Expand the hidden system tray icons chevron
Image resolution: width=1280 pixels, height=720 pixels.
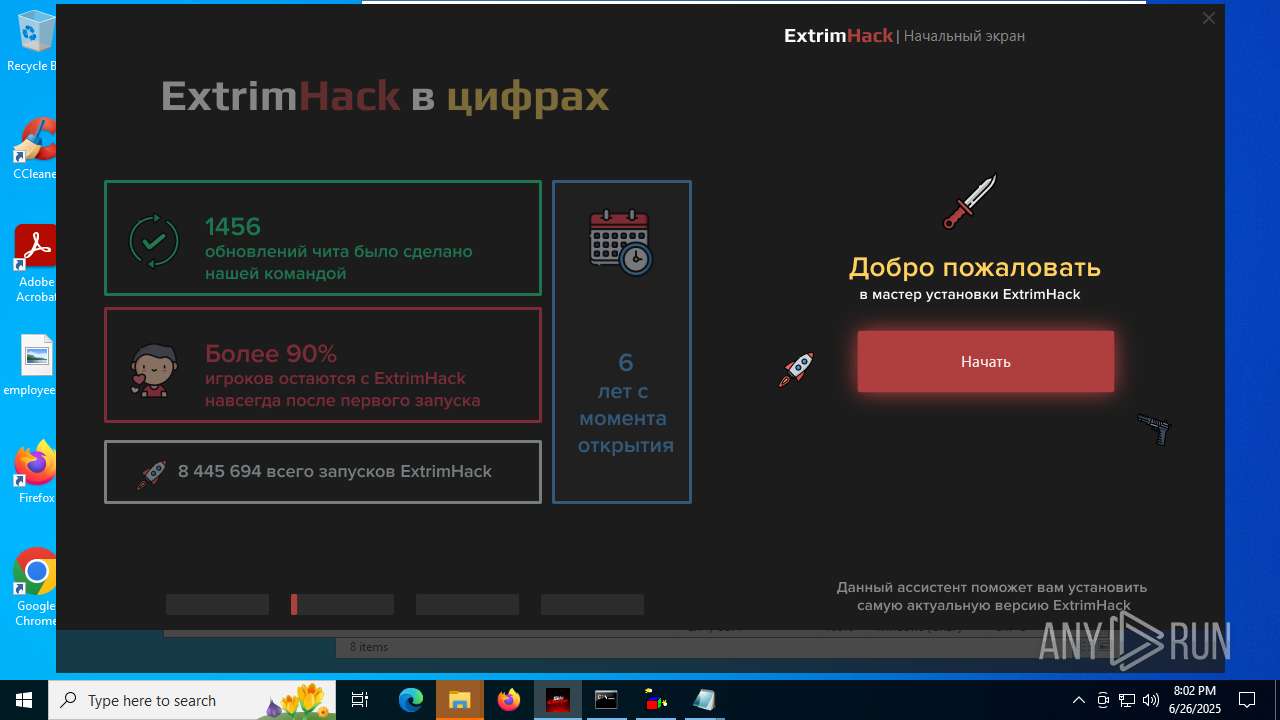click(x=1078, y=700)
